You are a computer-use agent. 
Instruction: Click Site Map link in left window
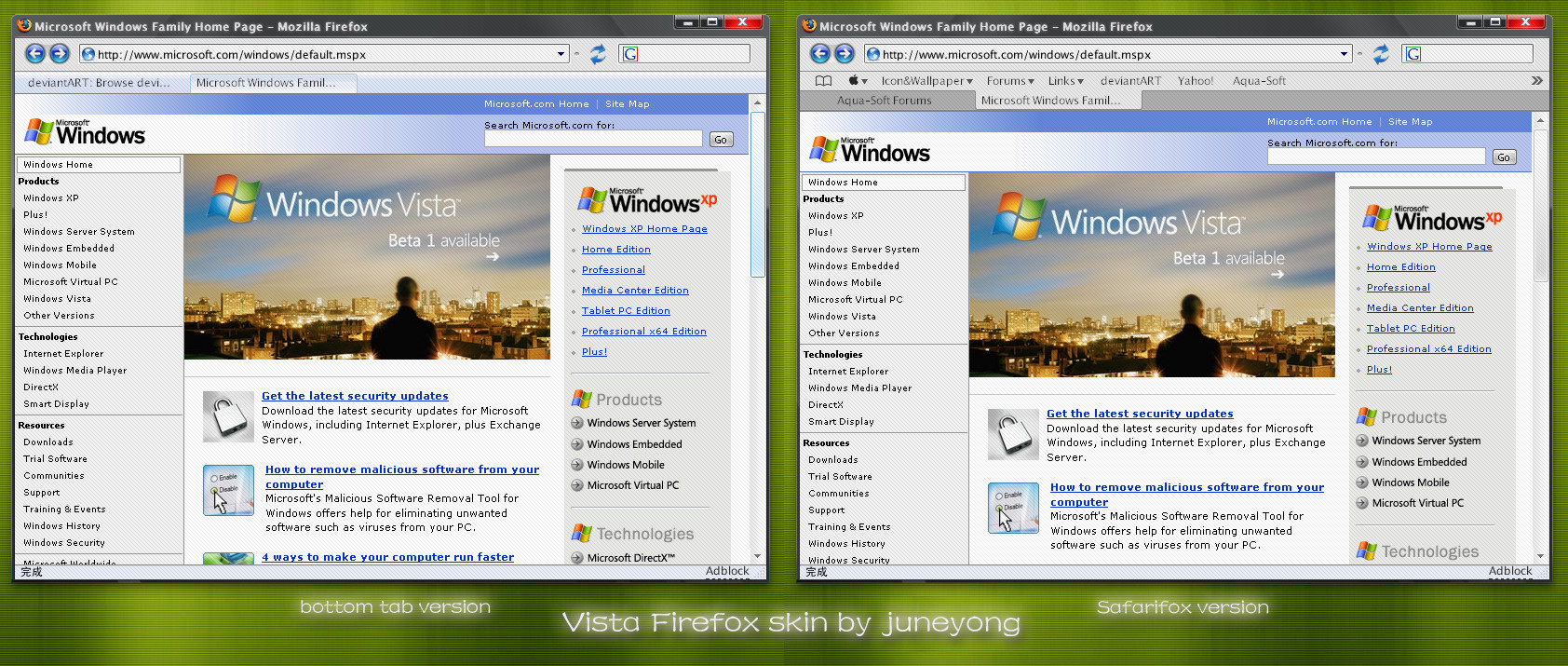coord(628,104)
